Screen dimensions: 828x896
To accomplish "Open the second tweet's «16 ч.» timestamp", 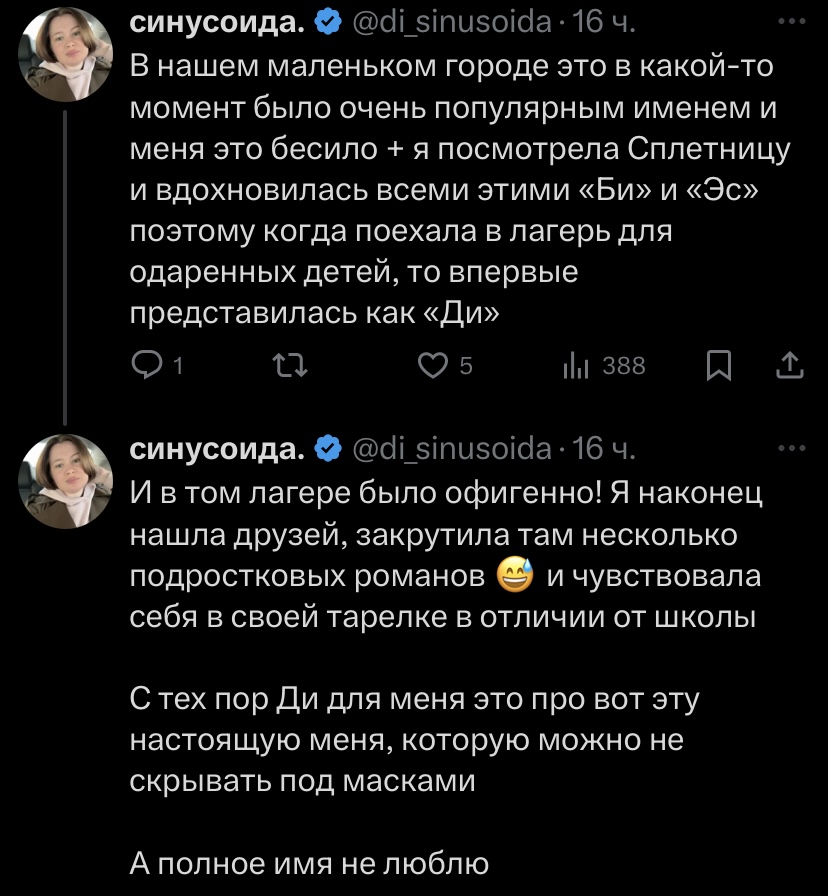I will click(604, 448).
